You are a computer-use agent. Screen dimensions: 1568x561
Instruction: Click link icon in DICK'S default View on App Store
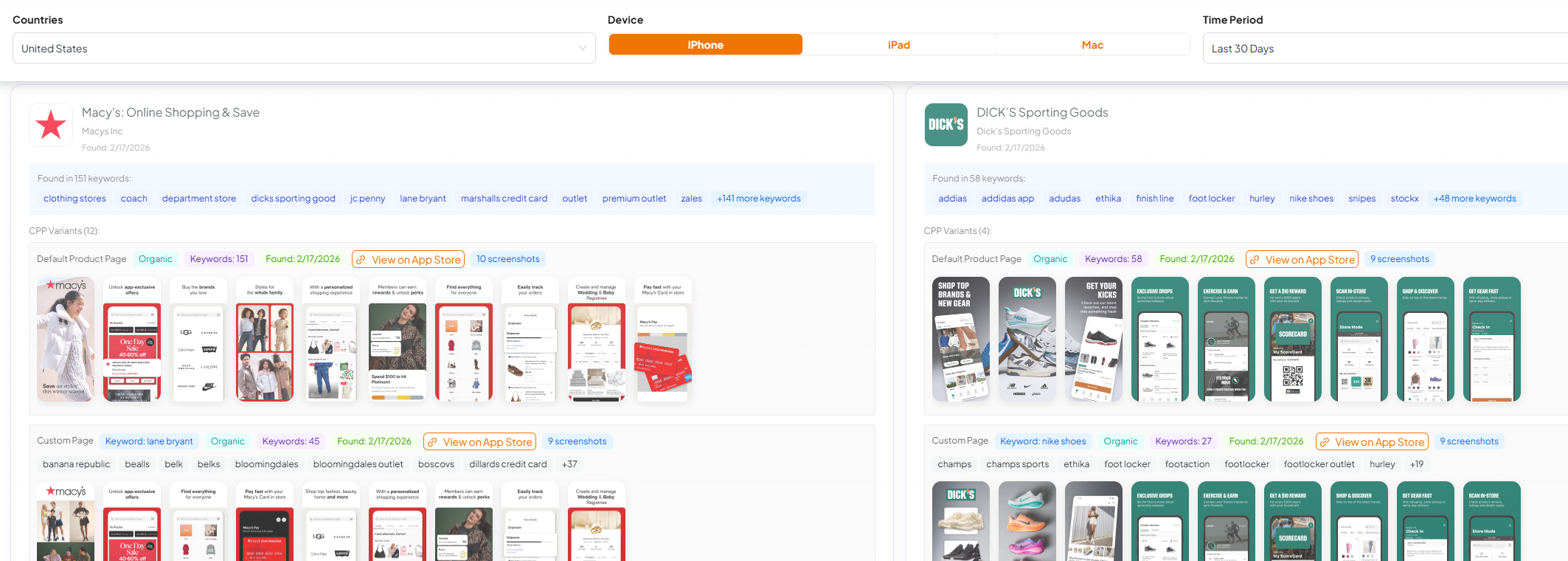1255,260
